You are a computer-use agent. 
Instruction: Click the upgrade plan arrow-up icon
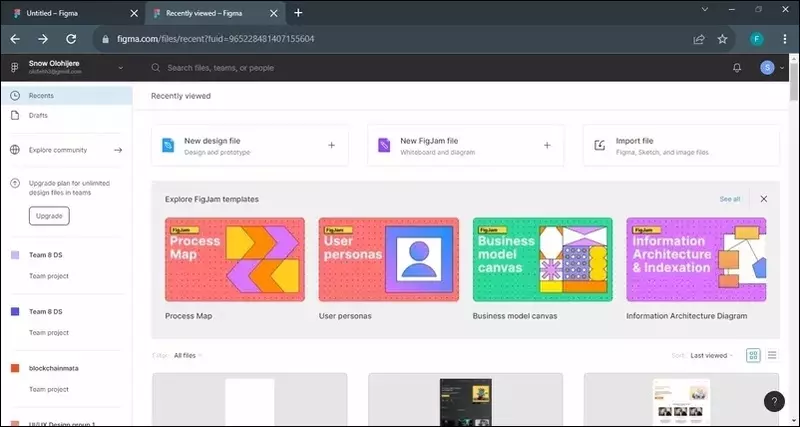(15, 183)
